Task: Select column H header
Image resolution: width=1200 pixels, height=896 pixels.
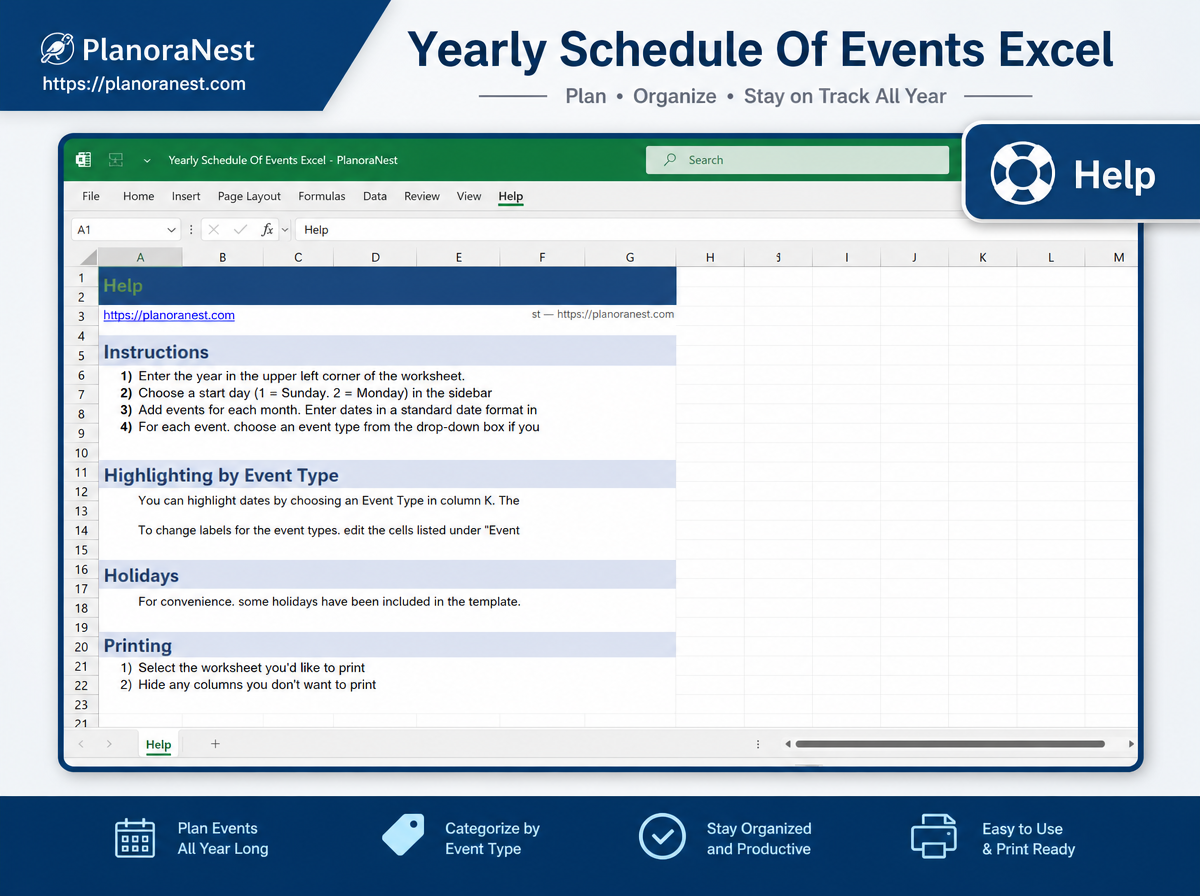Action: [710, 258]
